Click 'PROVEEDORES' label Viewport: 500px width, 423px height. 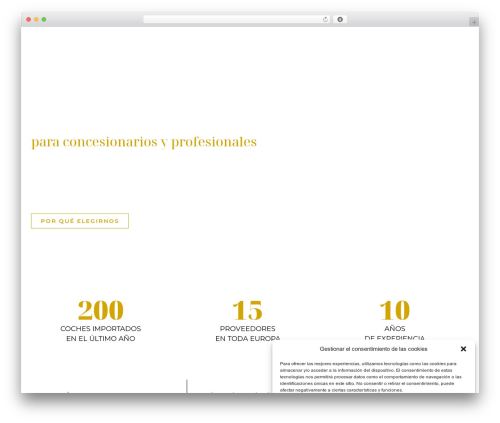[x=247, y=329]
